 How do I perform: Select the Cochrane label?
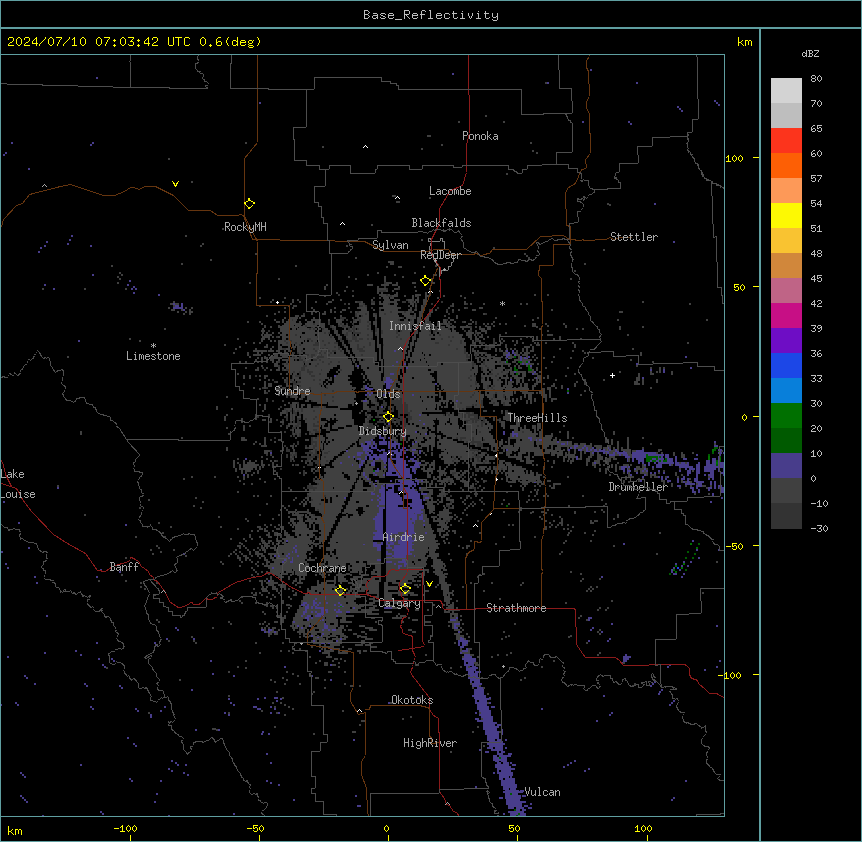coord(322,568)
